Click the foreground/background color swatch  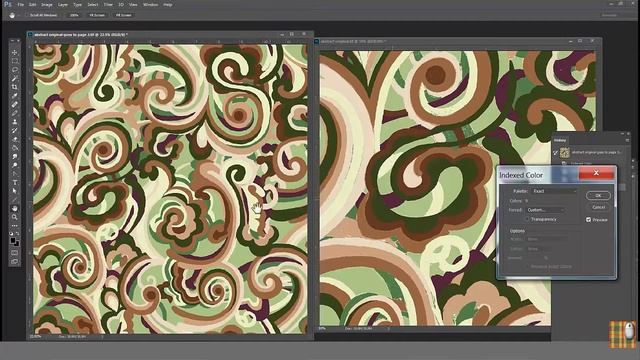(x=15, y=242)
